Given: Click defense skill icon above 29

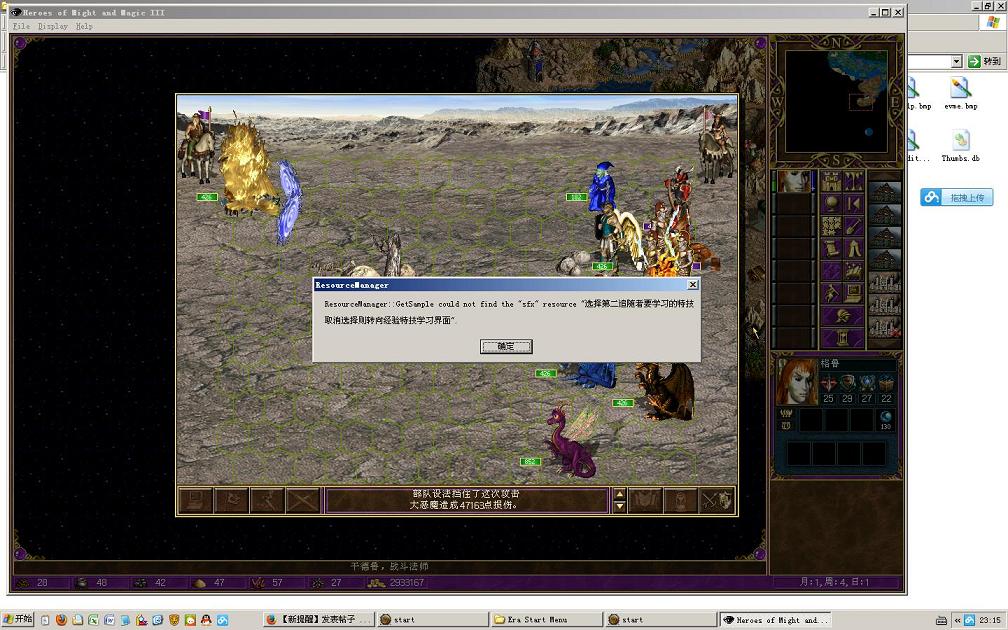Looking at the screenshot, I should (847, 383).
